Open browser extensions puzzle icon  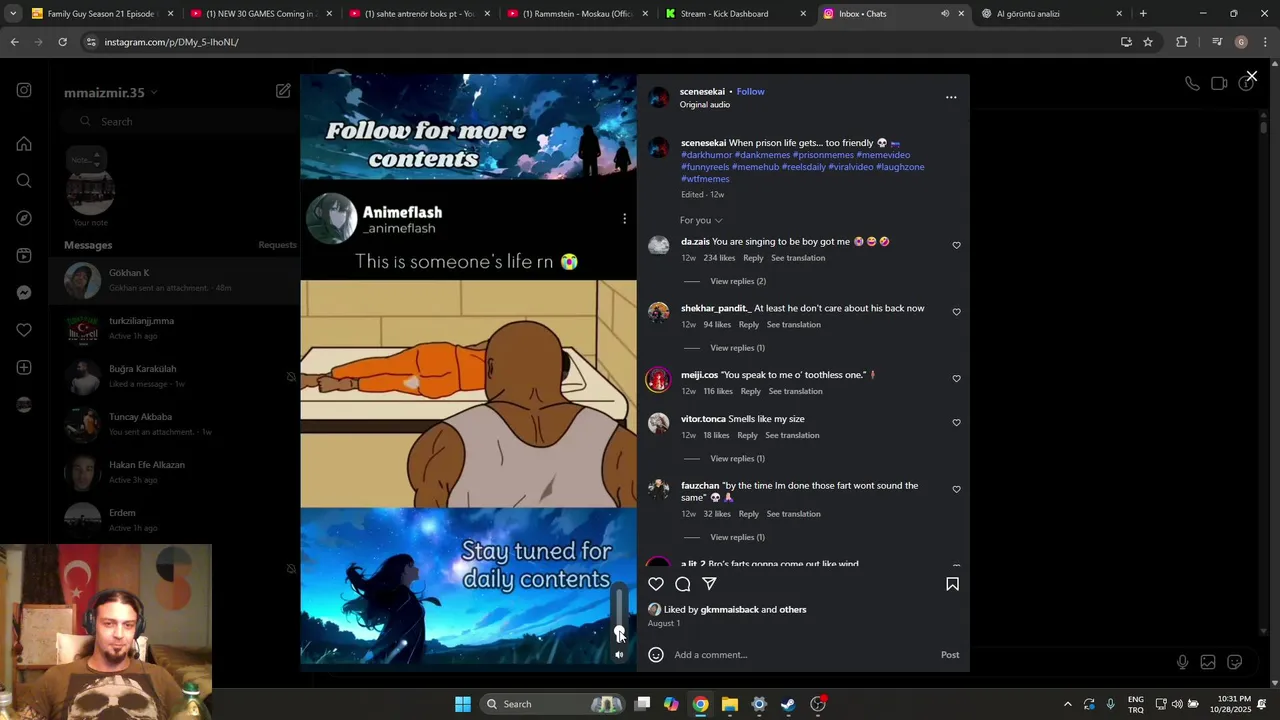[1182, 42]
